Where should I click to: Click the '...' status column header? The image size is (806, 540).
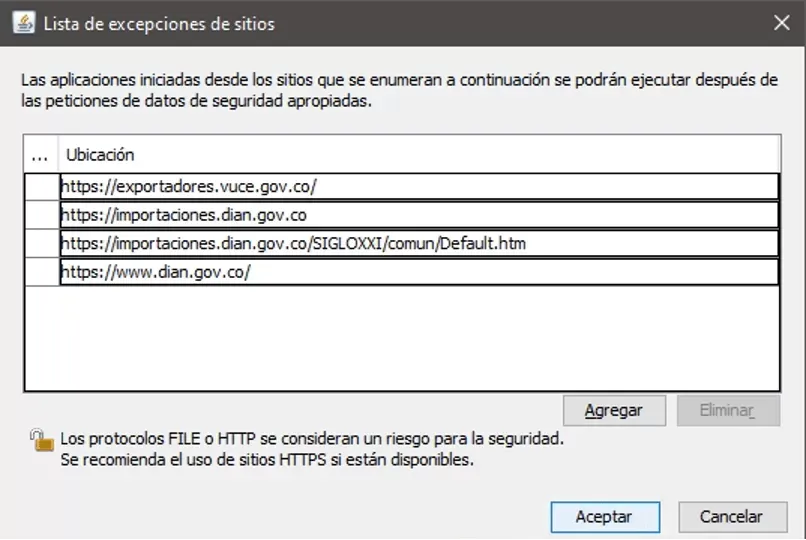coord(41,155)
